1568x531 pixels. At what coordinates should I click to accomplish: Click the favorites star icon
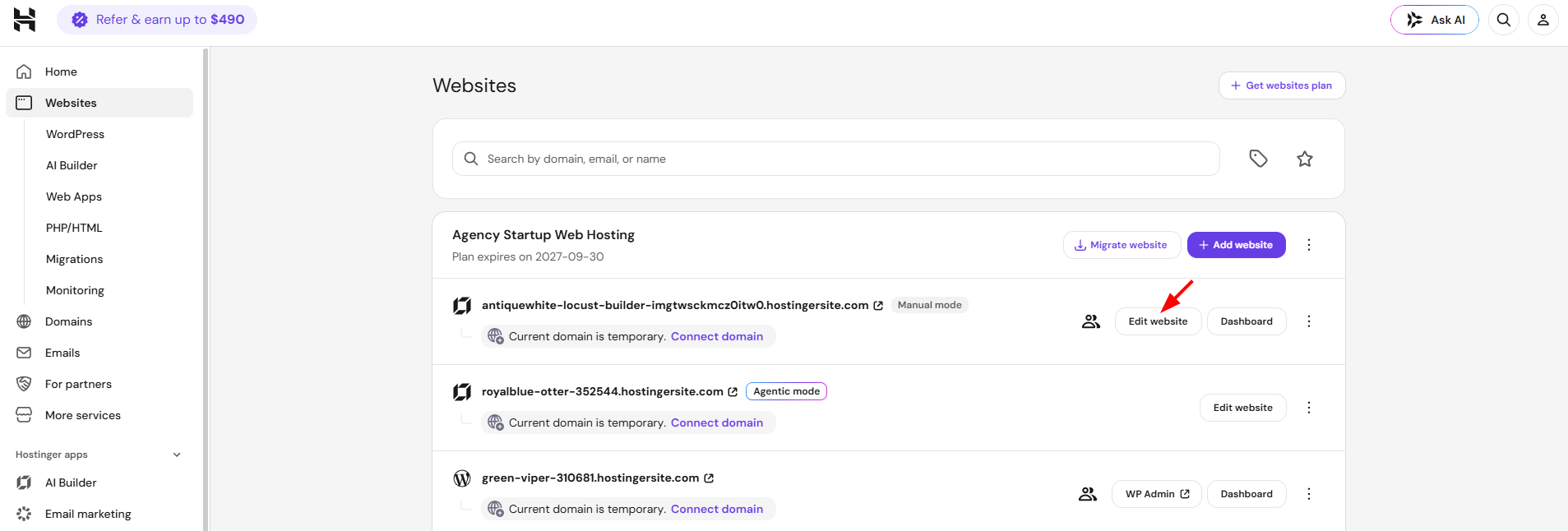click(1305, 159)
